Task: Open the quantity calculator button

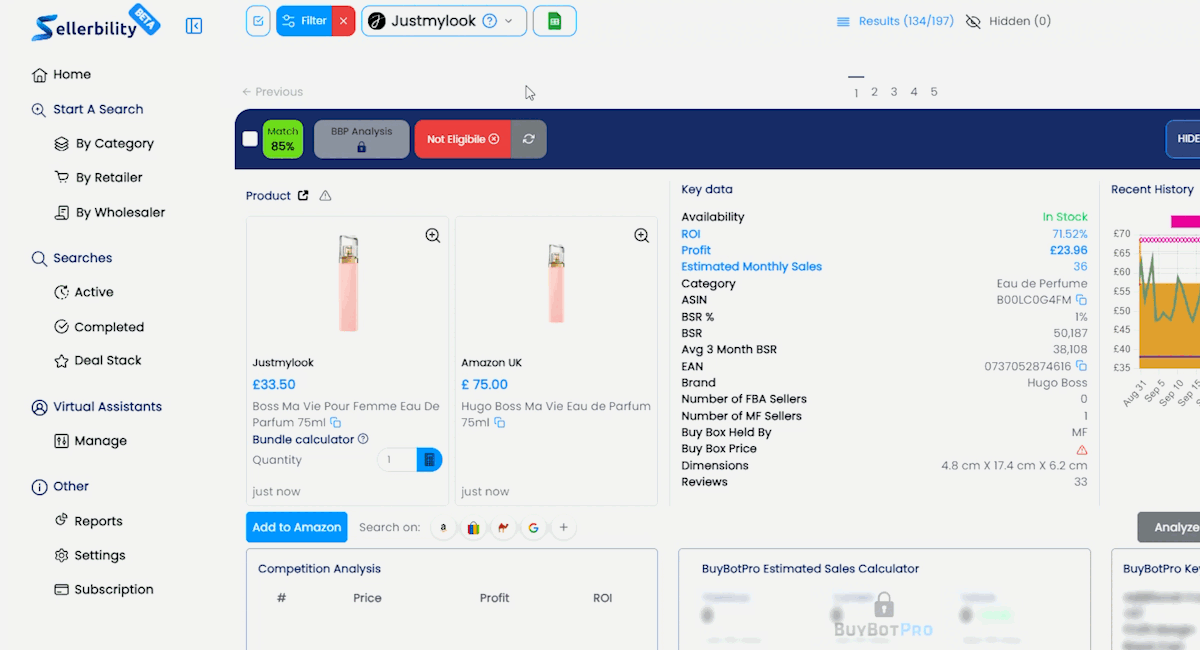Action: [x=429, y=460]
